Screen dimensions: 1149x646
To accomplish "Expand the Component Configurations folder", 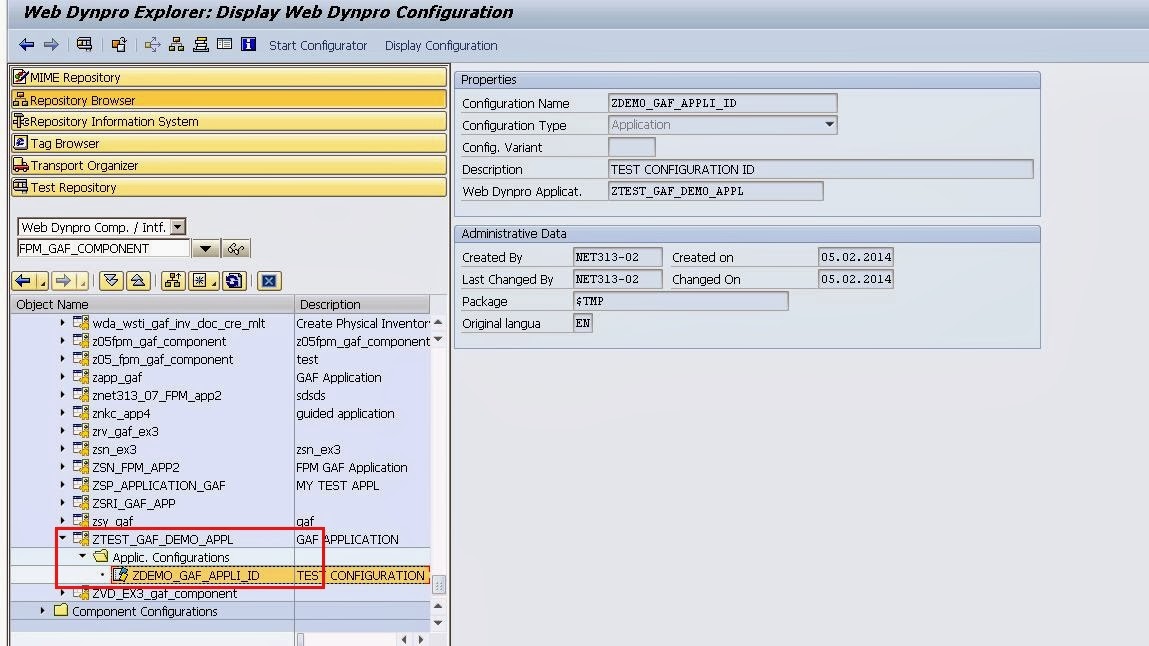I will pos(43,610).
